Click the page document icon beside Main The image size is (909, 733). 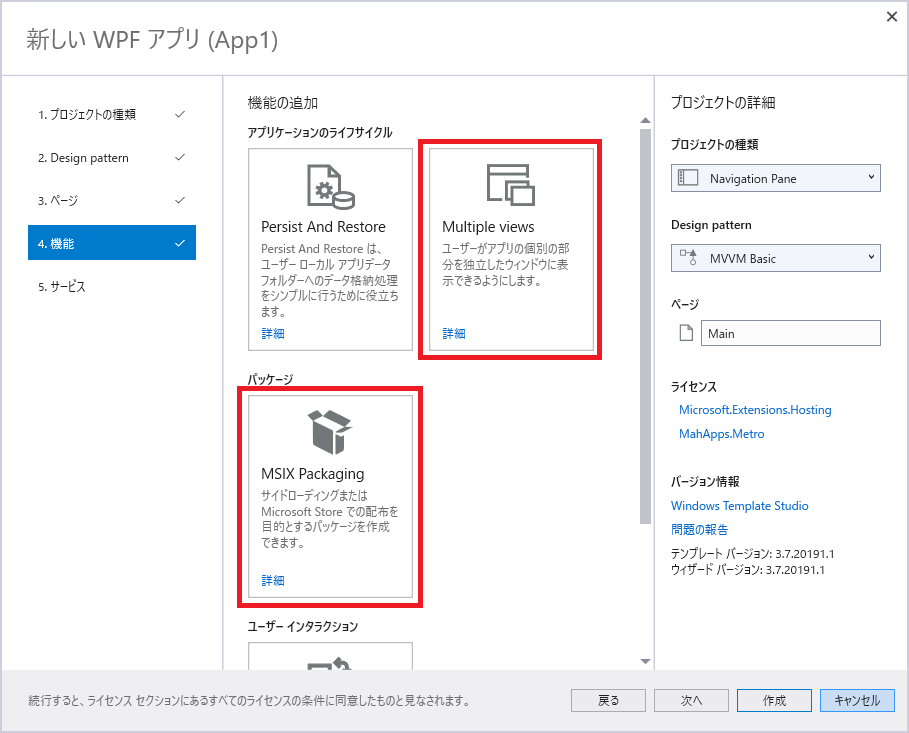click(x=686, y=333)
